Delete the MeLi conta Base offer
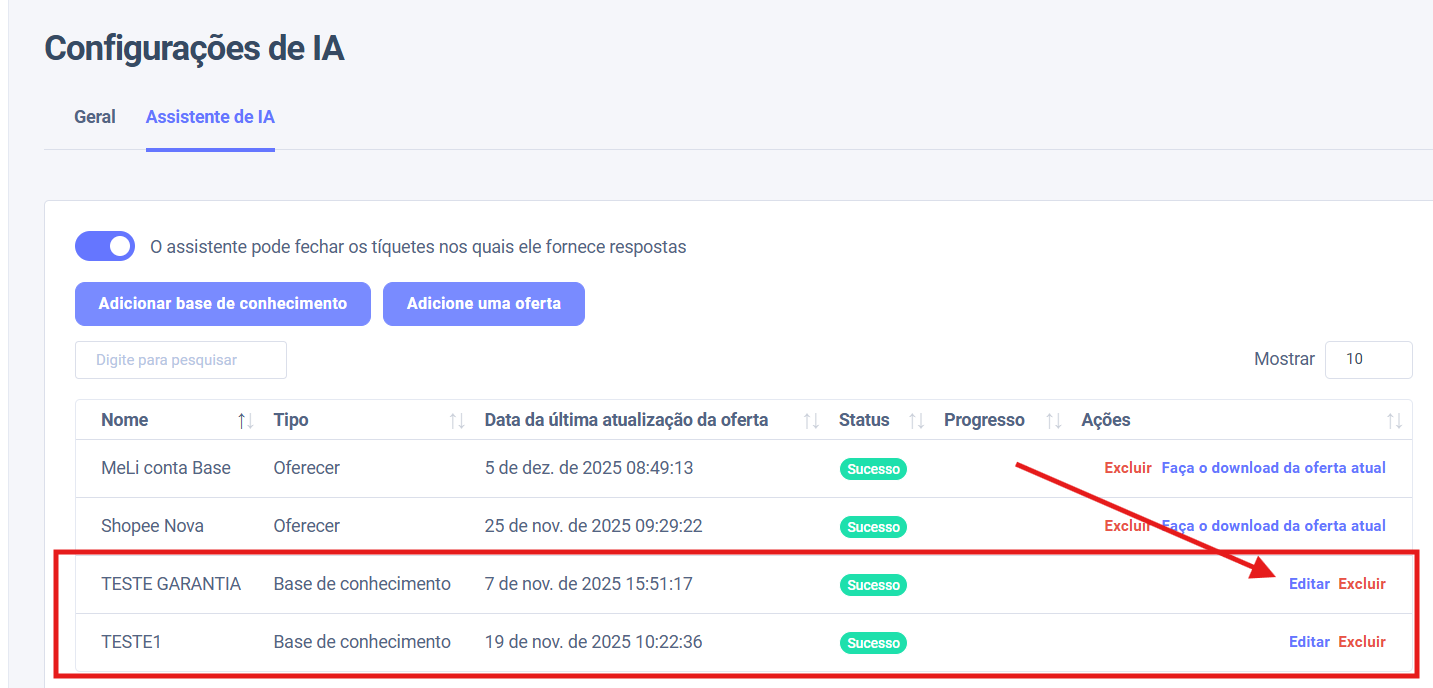Viewport: 1433px width, 688px height. [1127, 468]
